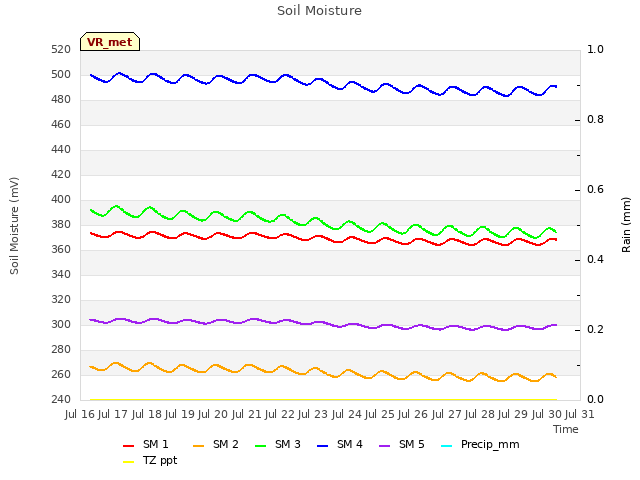Click the 300 tick on left axis
This screenshot has height=480, width=640.
click(61, 324)
